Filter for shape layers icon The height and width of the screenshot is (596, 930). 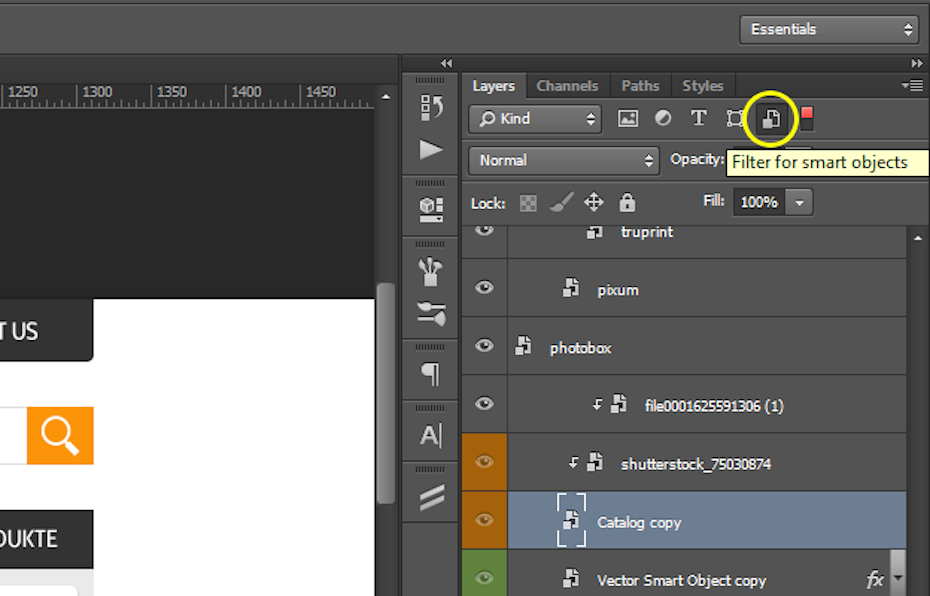pos(735,119)
